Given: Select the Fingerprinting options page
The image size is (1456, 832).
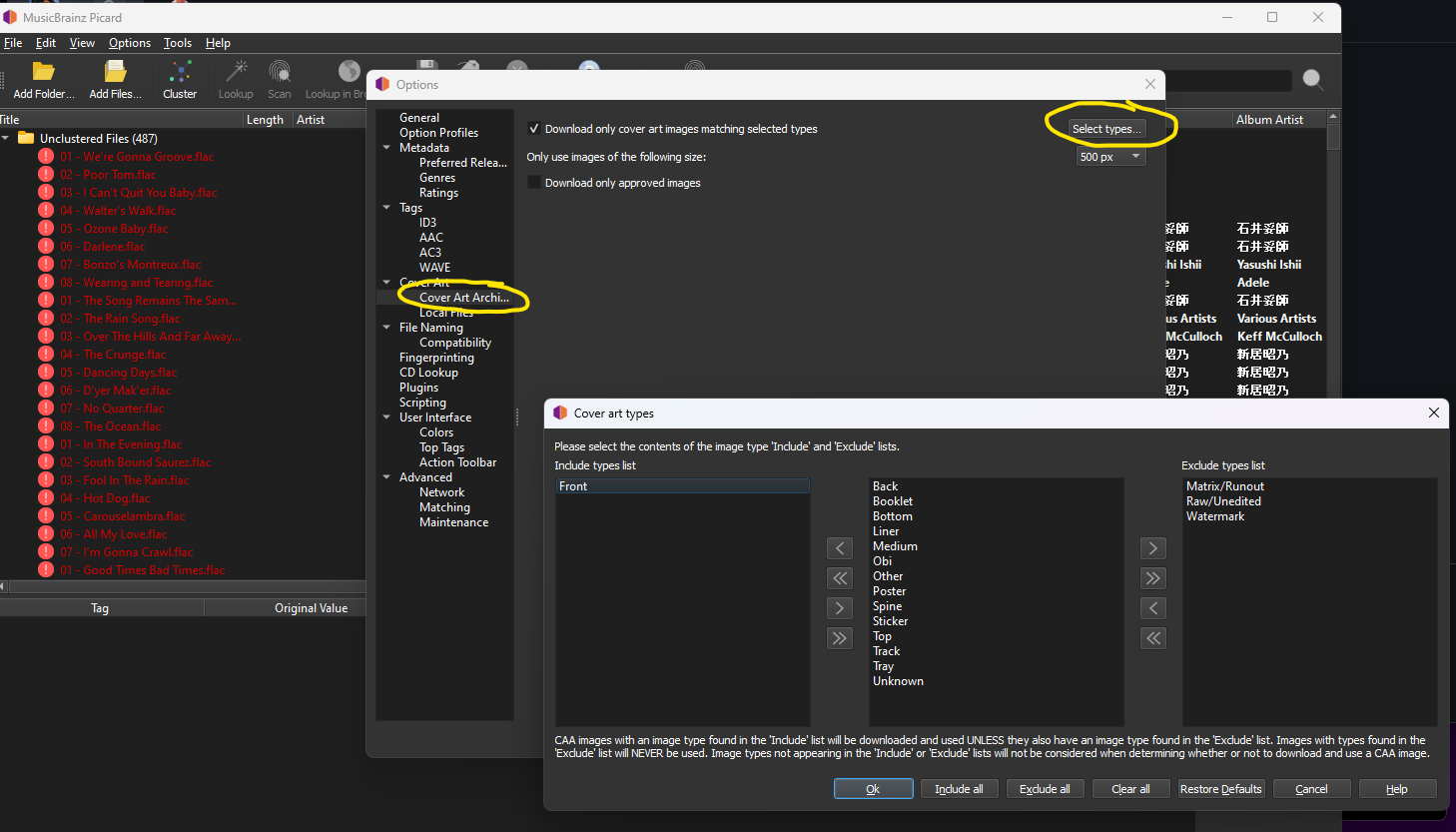Looking at the screenshot, I should [436, 358].
